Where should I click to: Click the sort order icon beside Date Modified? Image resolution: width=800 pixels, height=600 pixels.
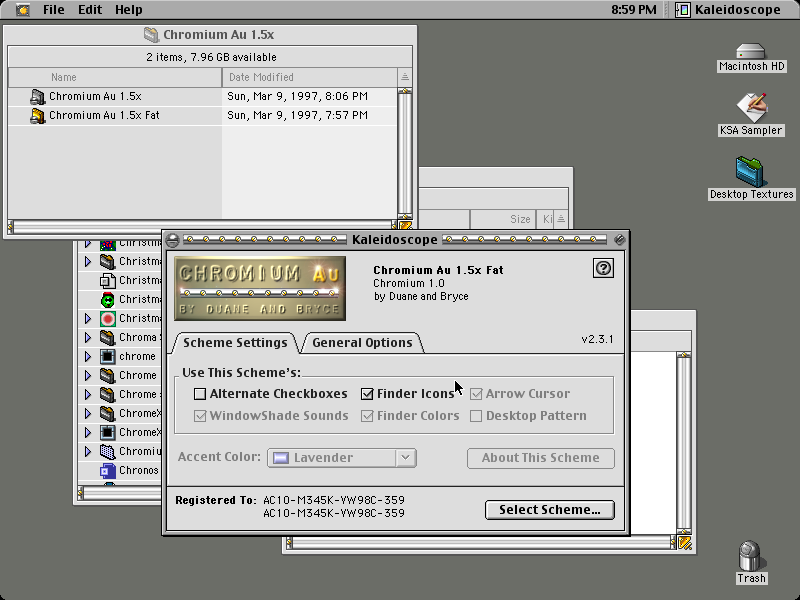(x=405, y=77)
